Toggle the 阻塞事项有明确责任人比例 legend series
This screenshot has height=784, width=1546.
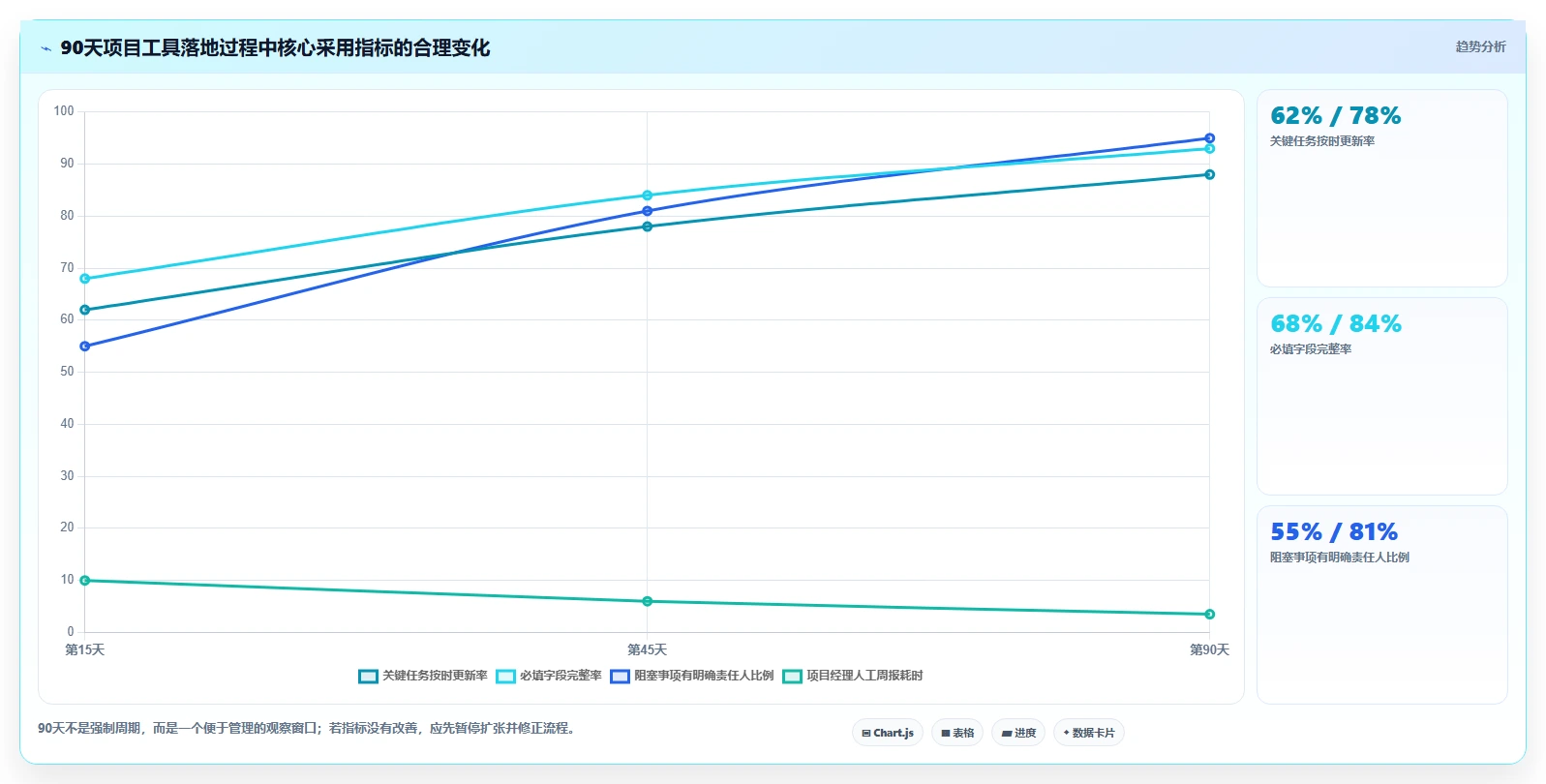click(x=692, y=676)
